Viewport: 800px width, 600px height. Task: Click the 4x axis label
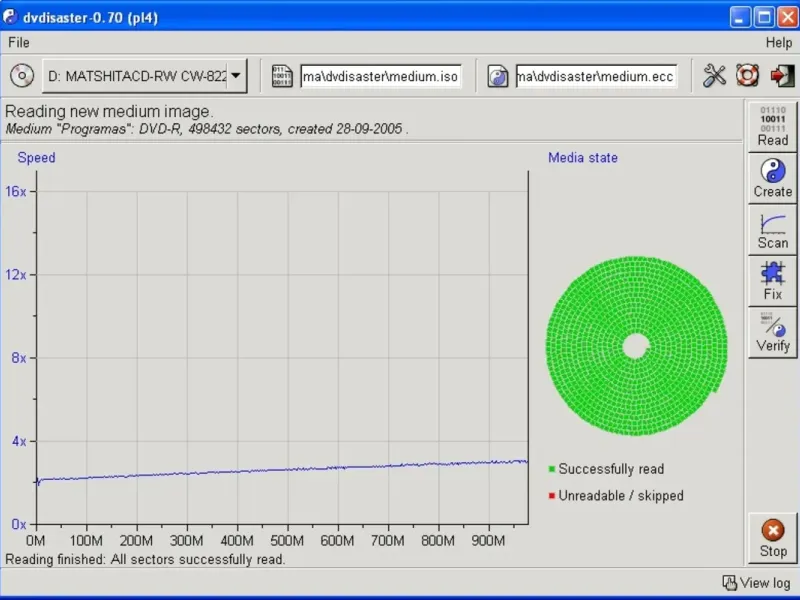[x=19, y=441]
